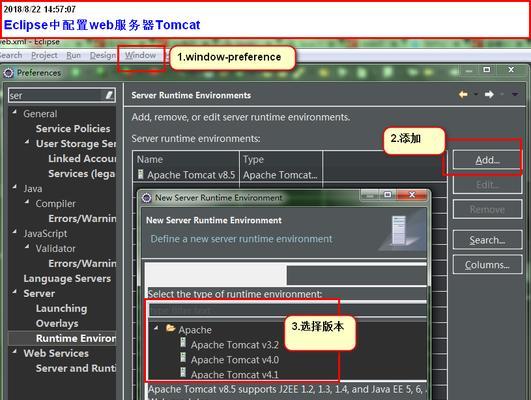Open the back history dropdown arrow
Image resolution: width=531 pixels, height=400 pixels.
point(476,94)
